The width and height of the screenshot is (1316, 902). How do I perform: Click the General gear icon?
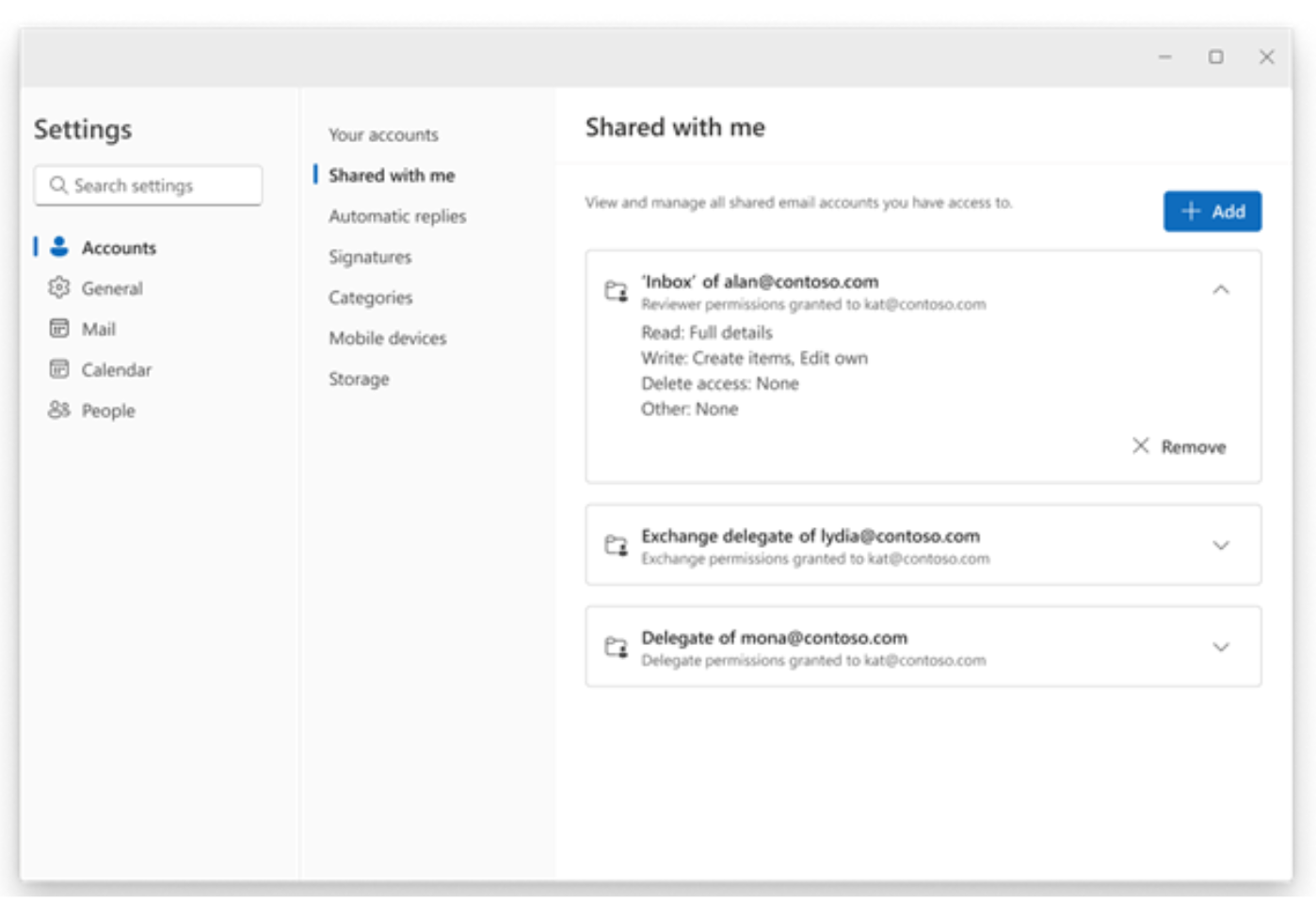(x=59, y=287)
